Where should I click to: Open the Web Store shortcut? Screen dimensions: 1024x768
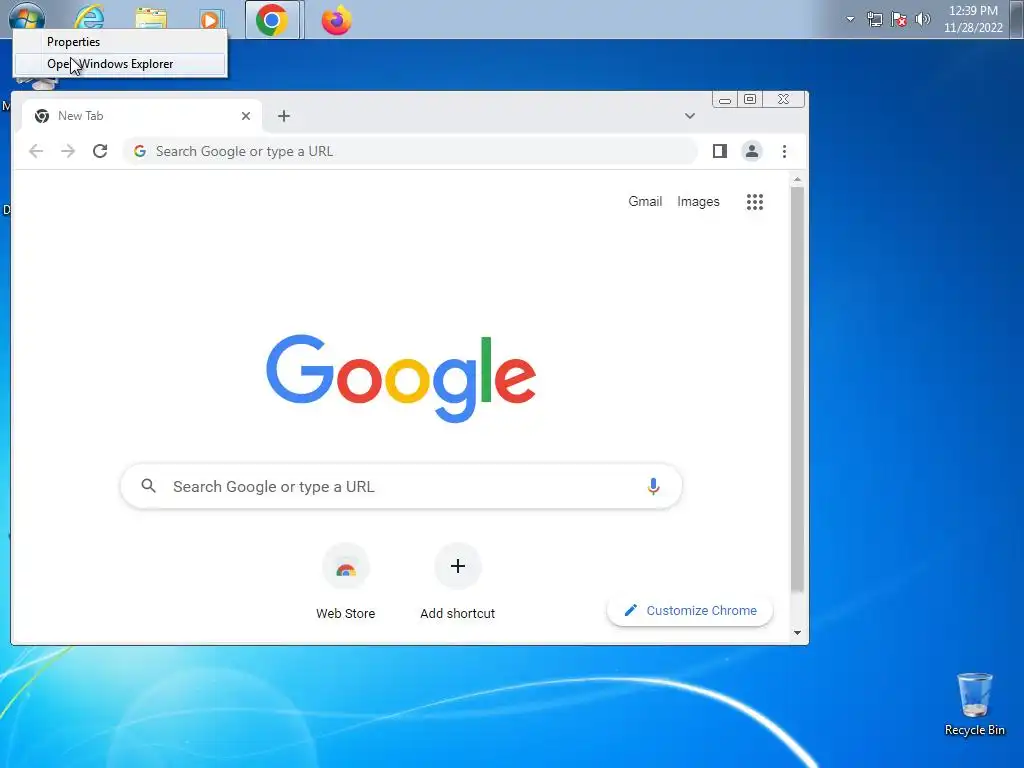[x=345, y=581]
